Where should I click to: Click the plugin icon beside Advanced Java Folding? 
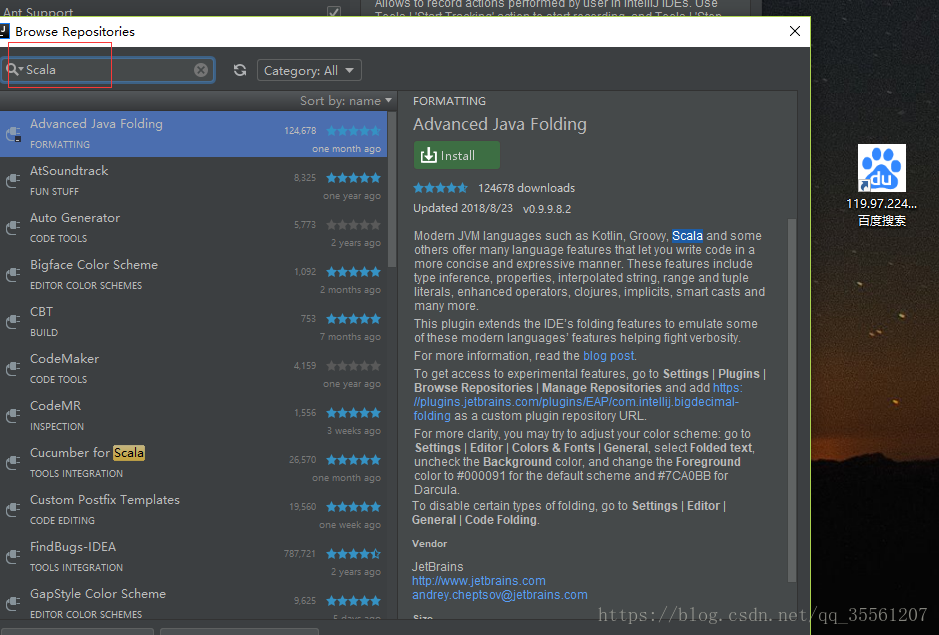(13, 134)
